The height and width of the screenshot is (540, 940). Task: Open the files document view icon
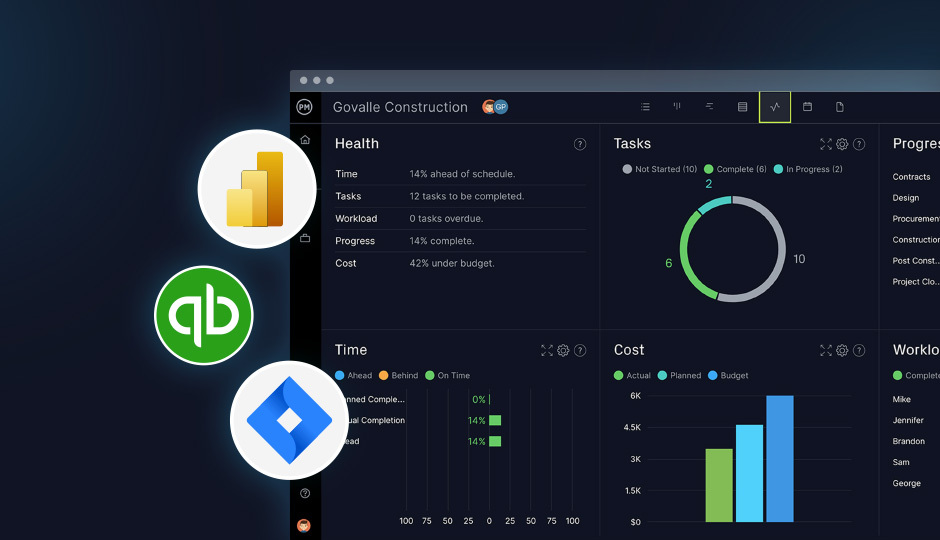(840, 107)
